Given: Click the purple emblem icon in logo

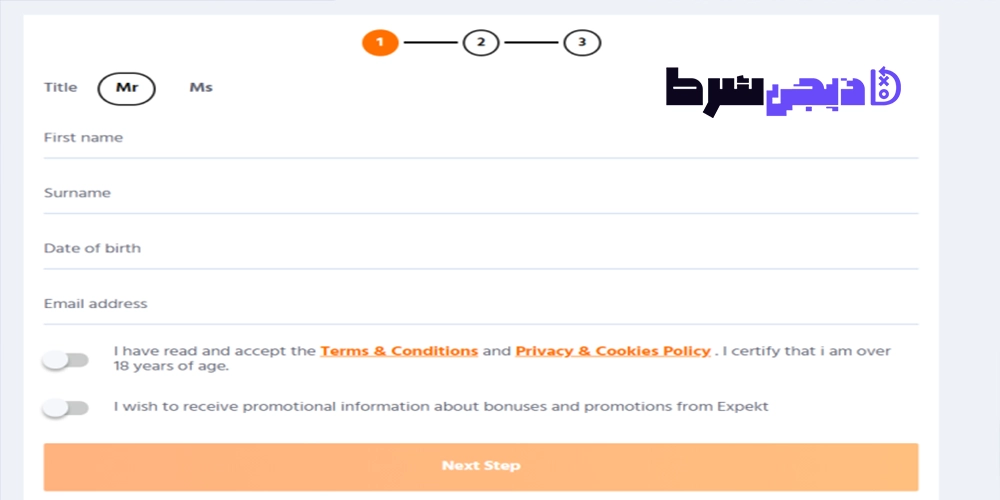Looking at the screenshot, I should (x=885, y=85).
